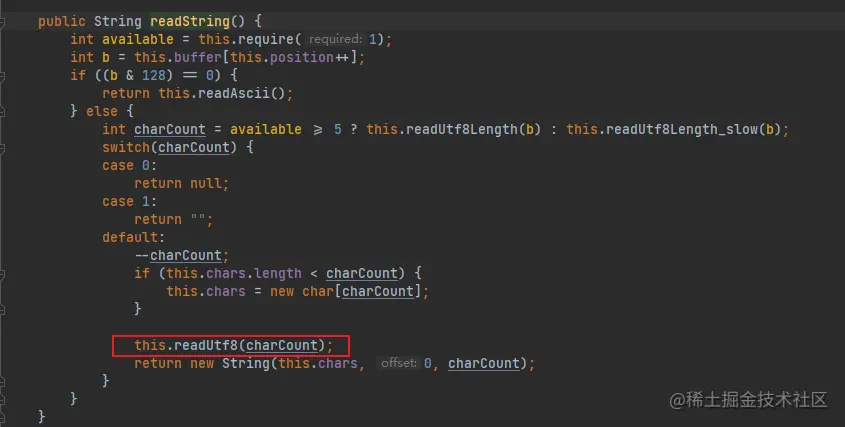Click the 'required:' parameter hint

click(x=335, y=39)
